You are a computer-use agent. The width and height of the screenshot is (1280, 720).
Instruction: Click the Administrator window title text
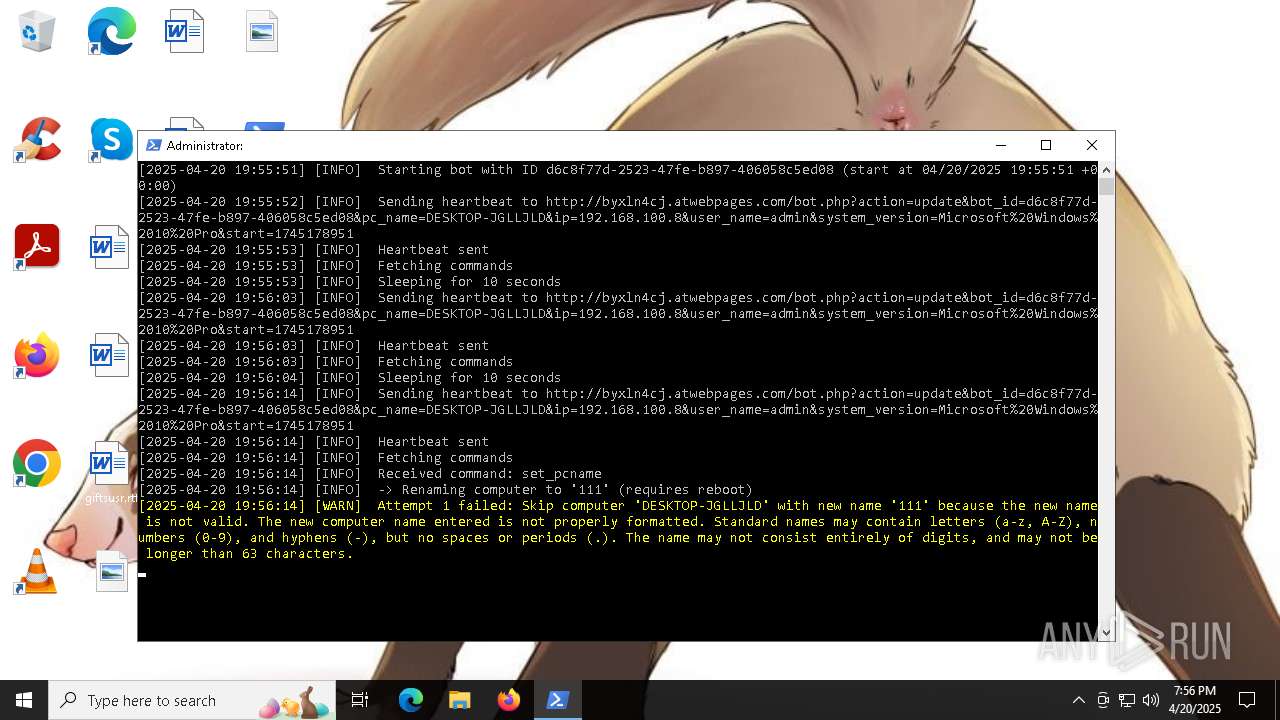tap(204, 146)
